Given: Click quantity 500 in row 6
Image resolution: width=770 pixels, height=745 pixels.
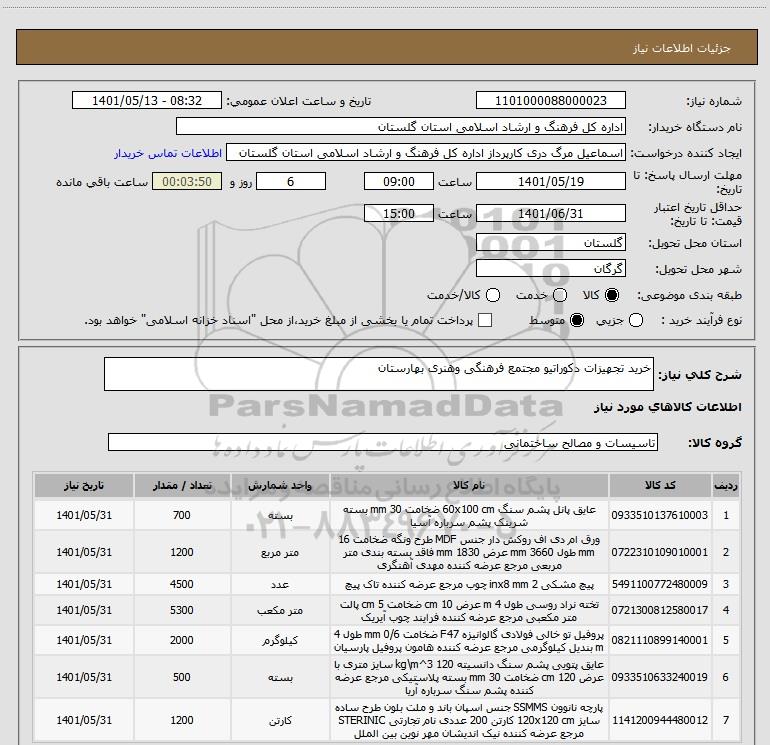Looking at the screenshot, I should (182, 677).
